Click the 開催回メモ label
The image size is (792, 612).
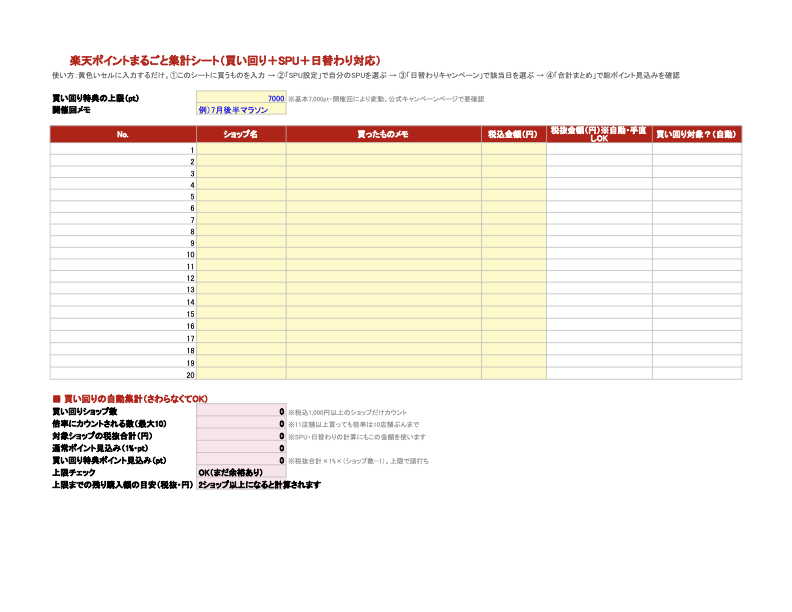click(x=71, y=110)
